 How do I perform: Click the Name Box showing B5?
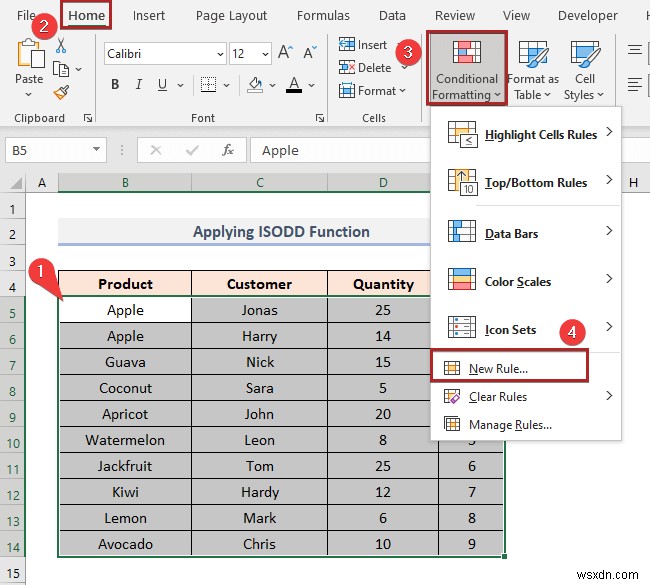click(x=56, y=150)
